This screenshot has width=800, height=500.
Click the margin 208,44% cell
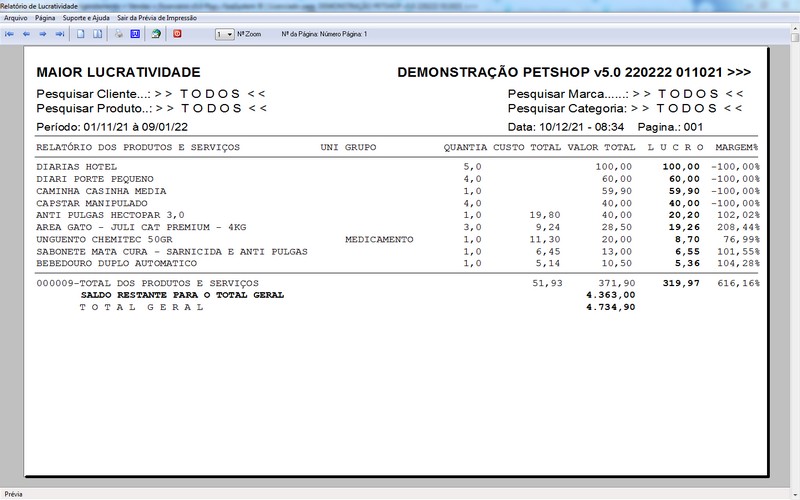pos(741,228)
